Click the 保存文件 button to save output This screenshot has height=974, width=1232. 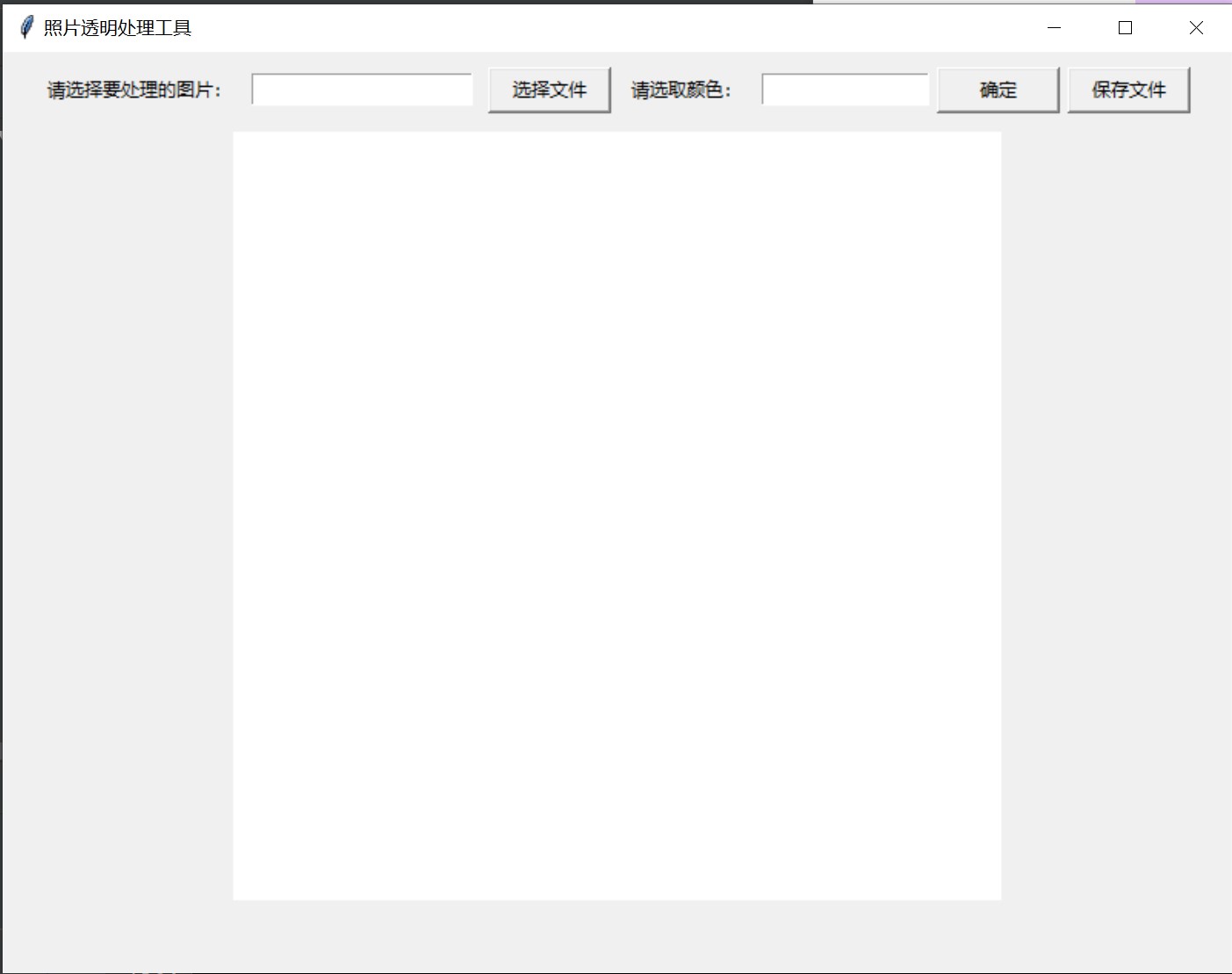(1128, 89)
